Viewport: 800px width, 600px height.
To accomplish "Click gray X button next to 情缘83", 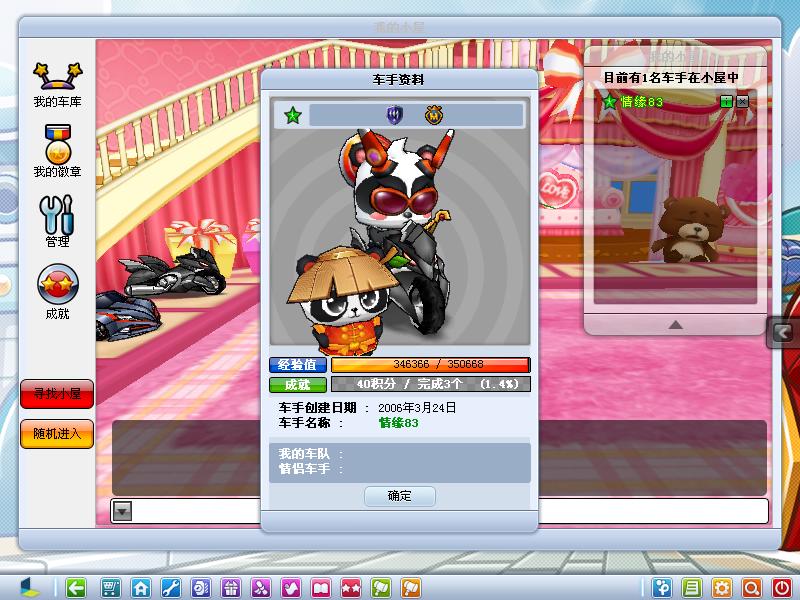I will pyautogui.click(x=742, y=102).
